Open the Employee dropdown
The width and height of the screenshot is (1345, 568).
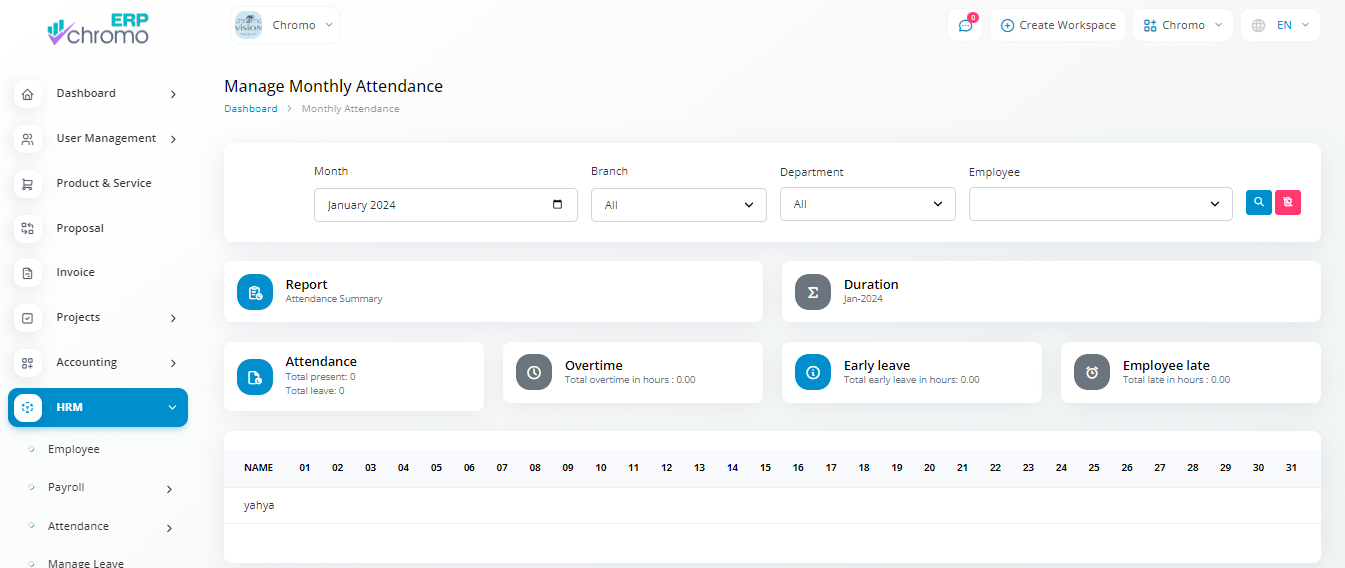(x=1100, y=204)
